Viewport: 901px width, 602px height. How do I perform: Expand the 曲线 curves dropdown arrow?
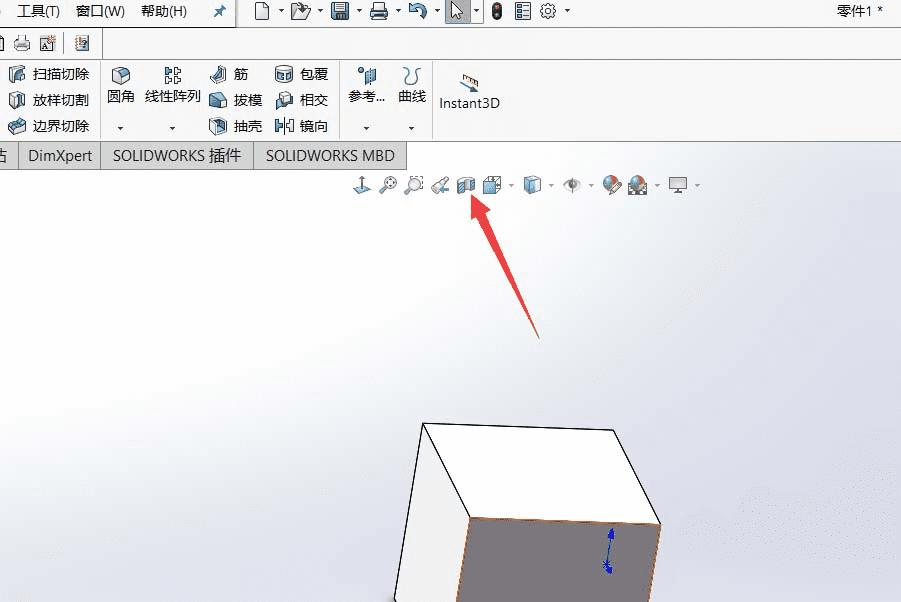tap(411, 128)
